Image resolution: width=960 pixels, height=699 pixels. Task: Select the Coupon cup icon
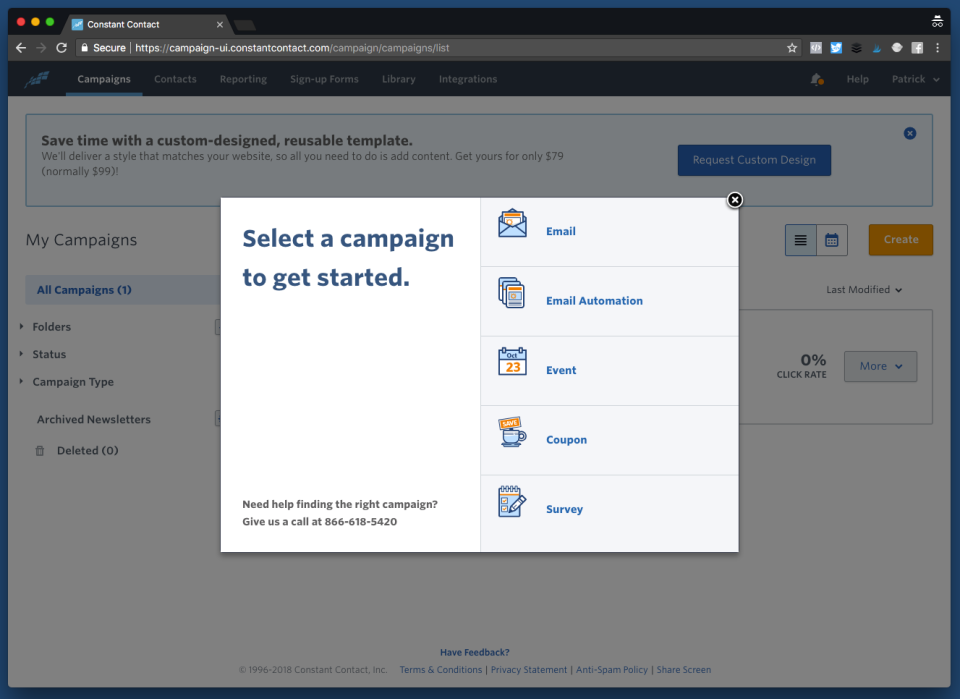tap(512, 432)
